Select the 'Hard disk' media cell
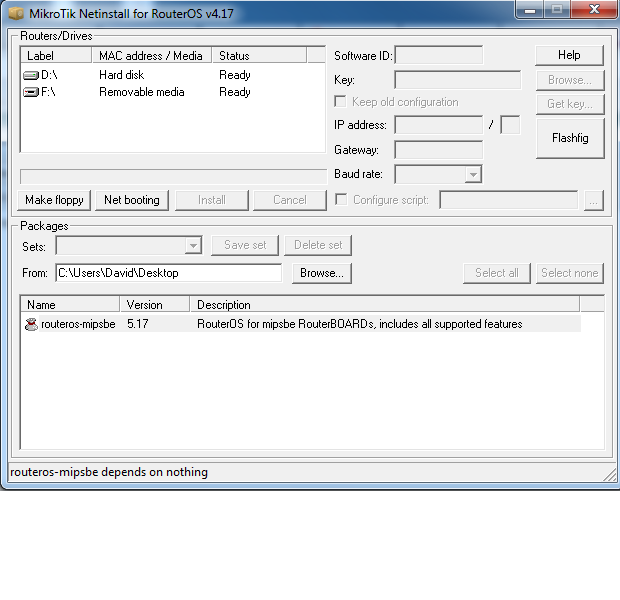620x600 pixels. 121,75
